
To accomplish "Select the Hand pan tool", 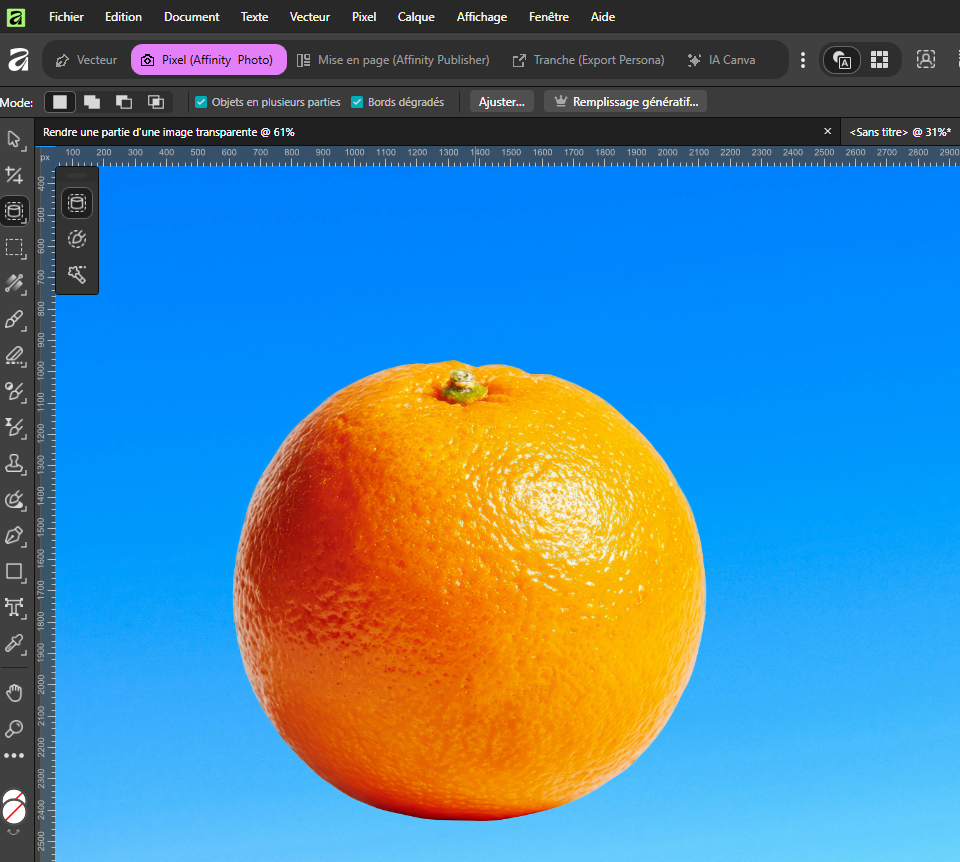I will point(14,692).
